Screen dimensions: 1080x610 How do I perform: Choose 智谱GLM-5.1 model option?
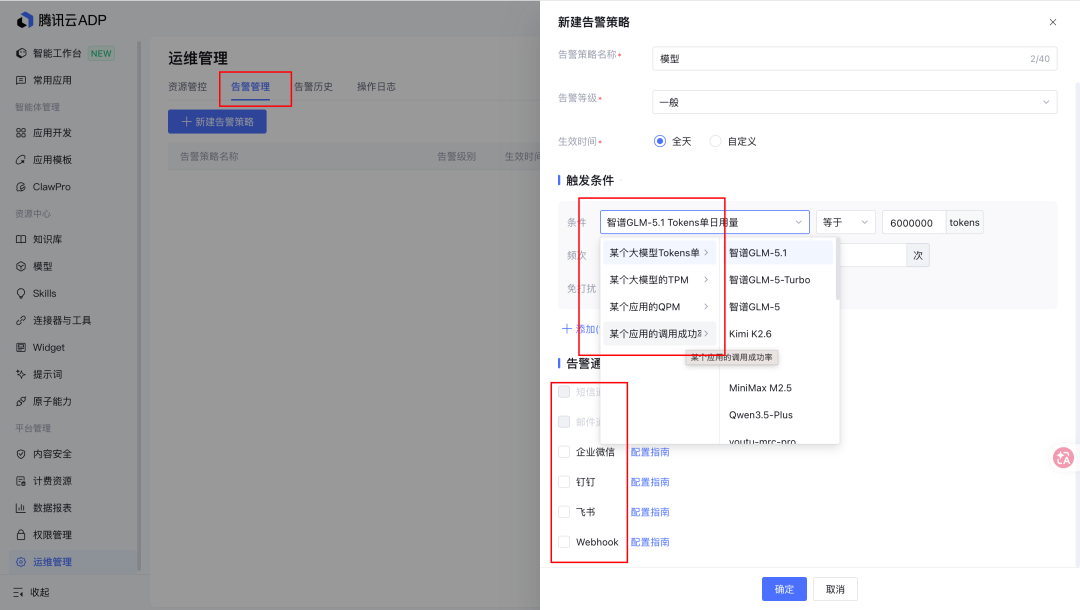point(778,253)
